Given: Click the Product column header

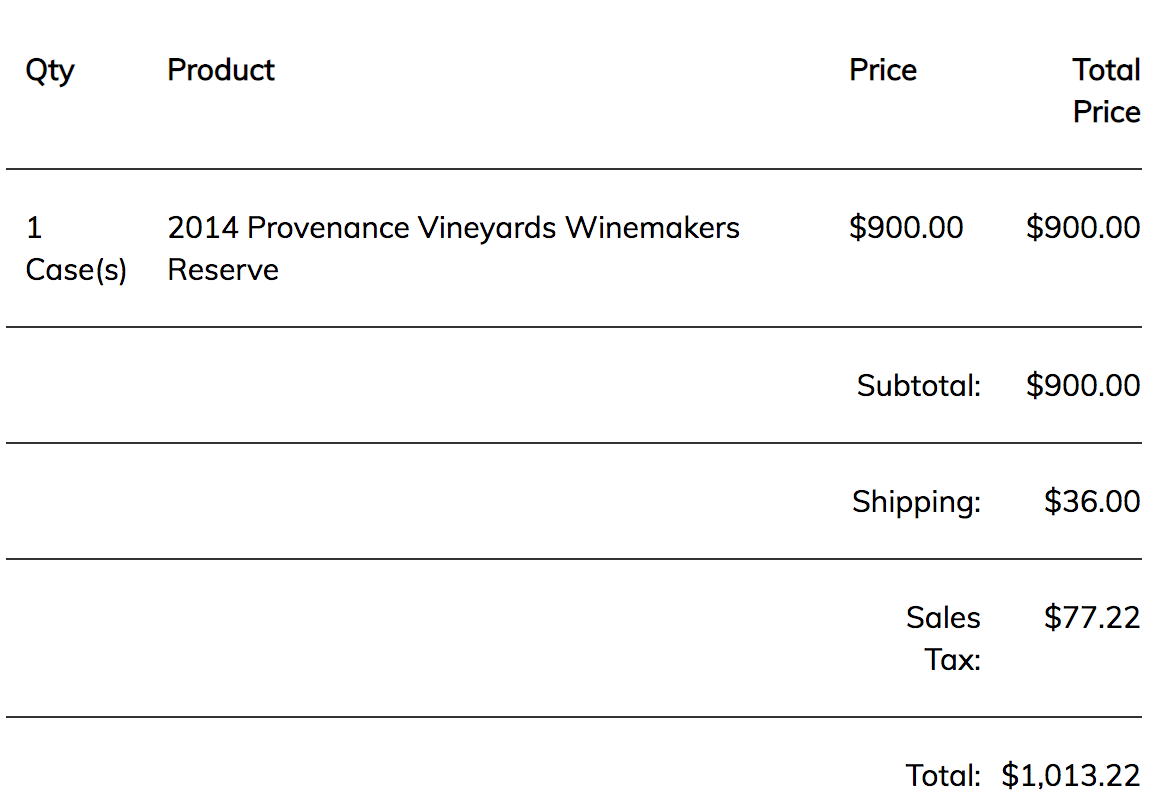Looking at the screenshot, I should point(221,70).
